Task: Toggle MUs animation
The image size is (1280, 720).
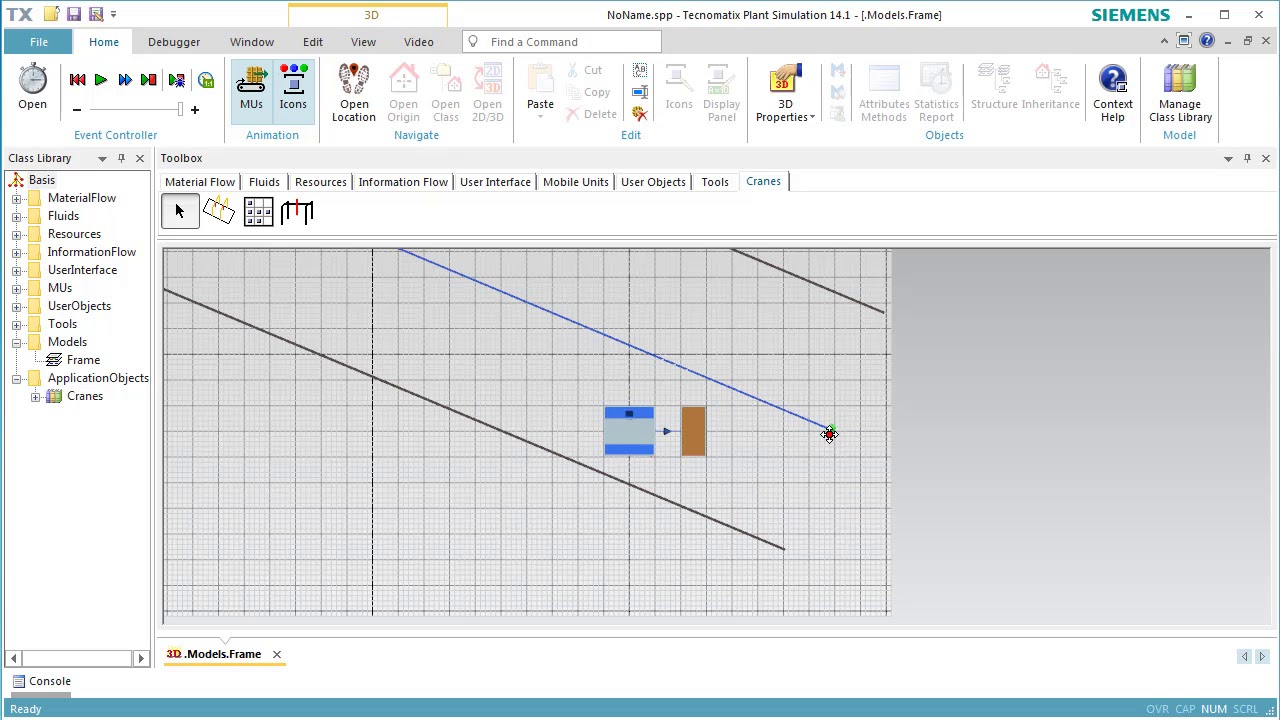Action: pyautogui.click(x=251, y=90)
